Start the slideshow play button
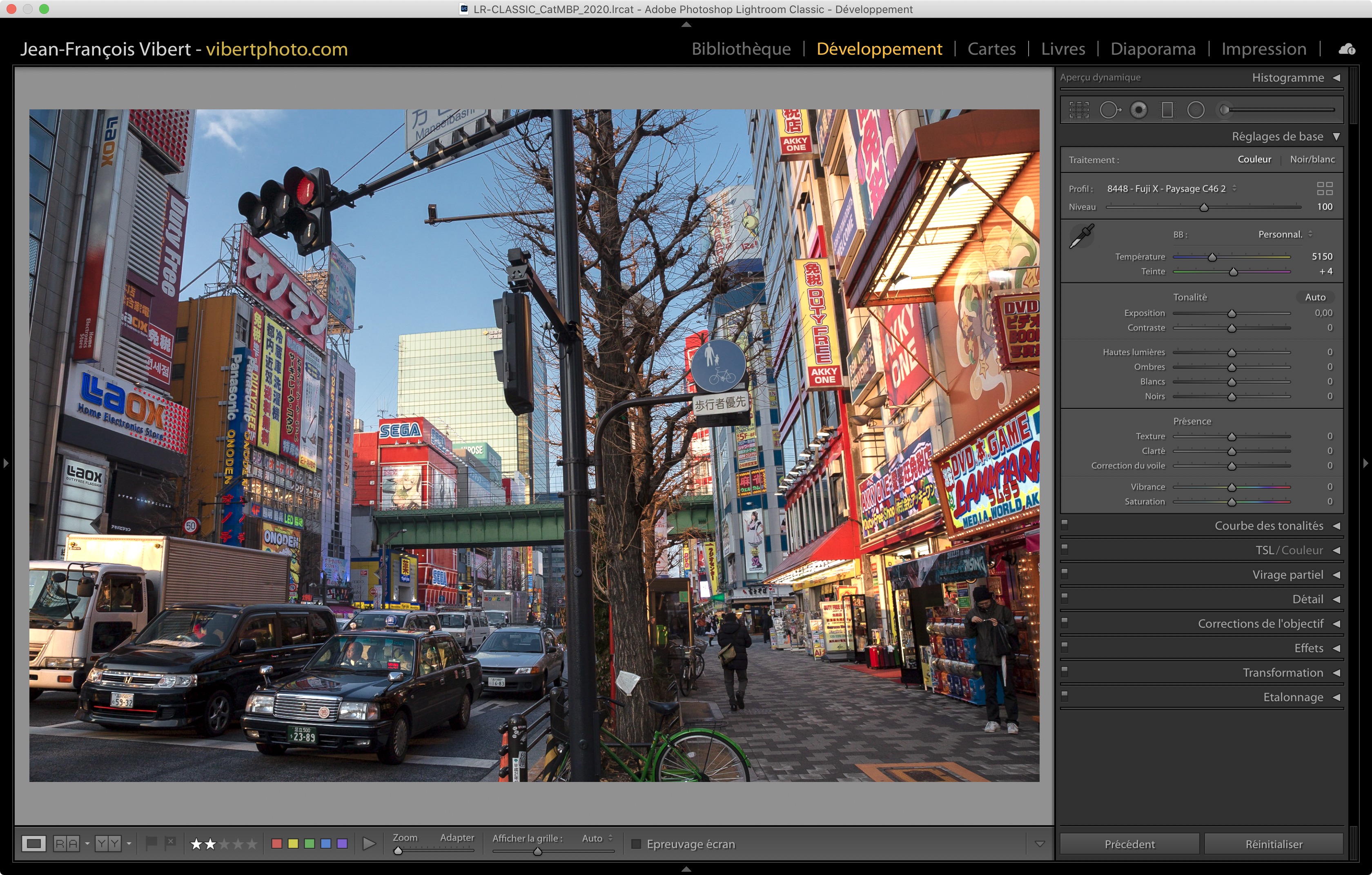Image resolution: width=1372 pixels, height=875 pixels. [x=369, y=844]
